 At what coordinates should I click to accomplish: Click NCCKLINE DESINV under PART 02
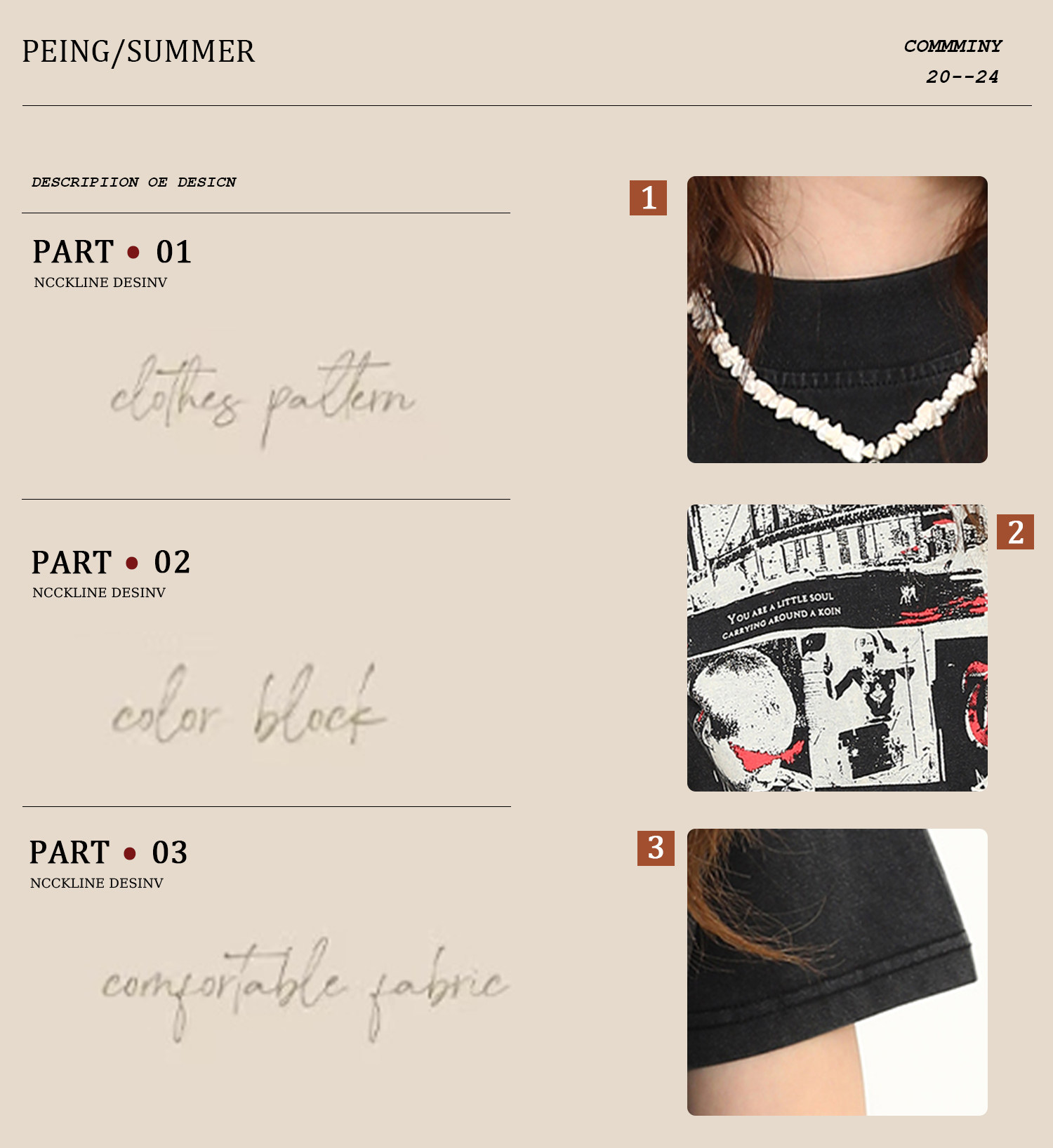[x=99, y=592]
